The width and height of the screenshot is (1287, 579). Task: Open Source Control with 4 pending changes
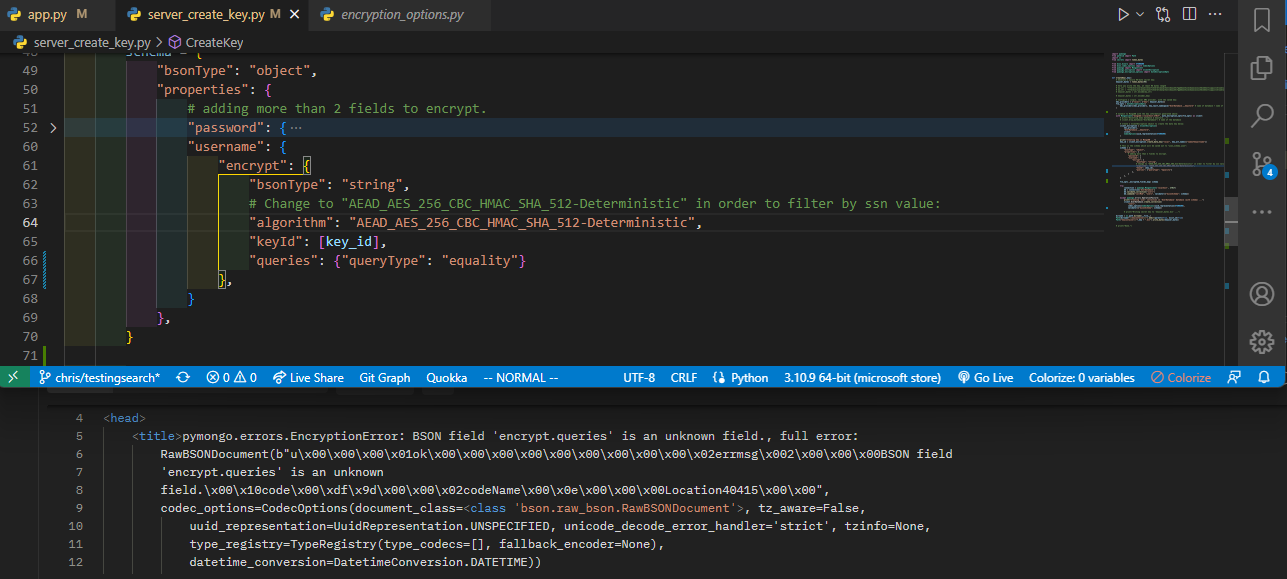(x=1262, y=165)
